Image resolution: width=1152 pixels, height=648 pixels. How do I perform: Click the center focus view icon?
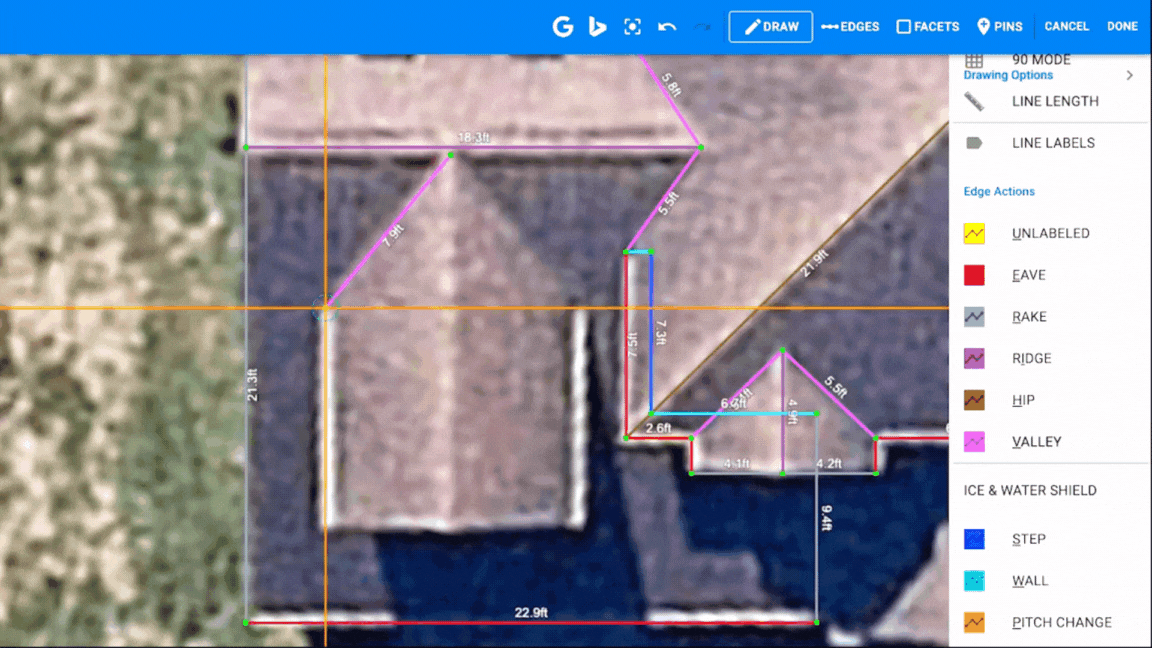tap(632, 26)
